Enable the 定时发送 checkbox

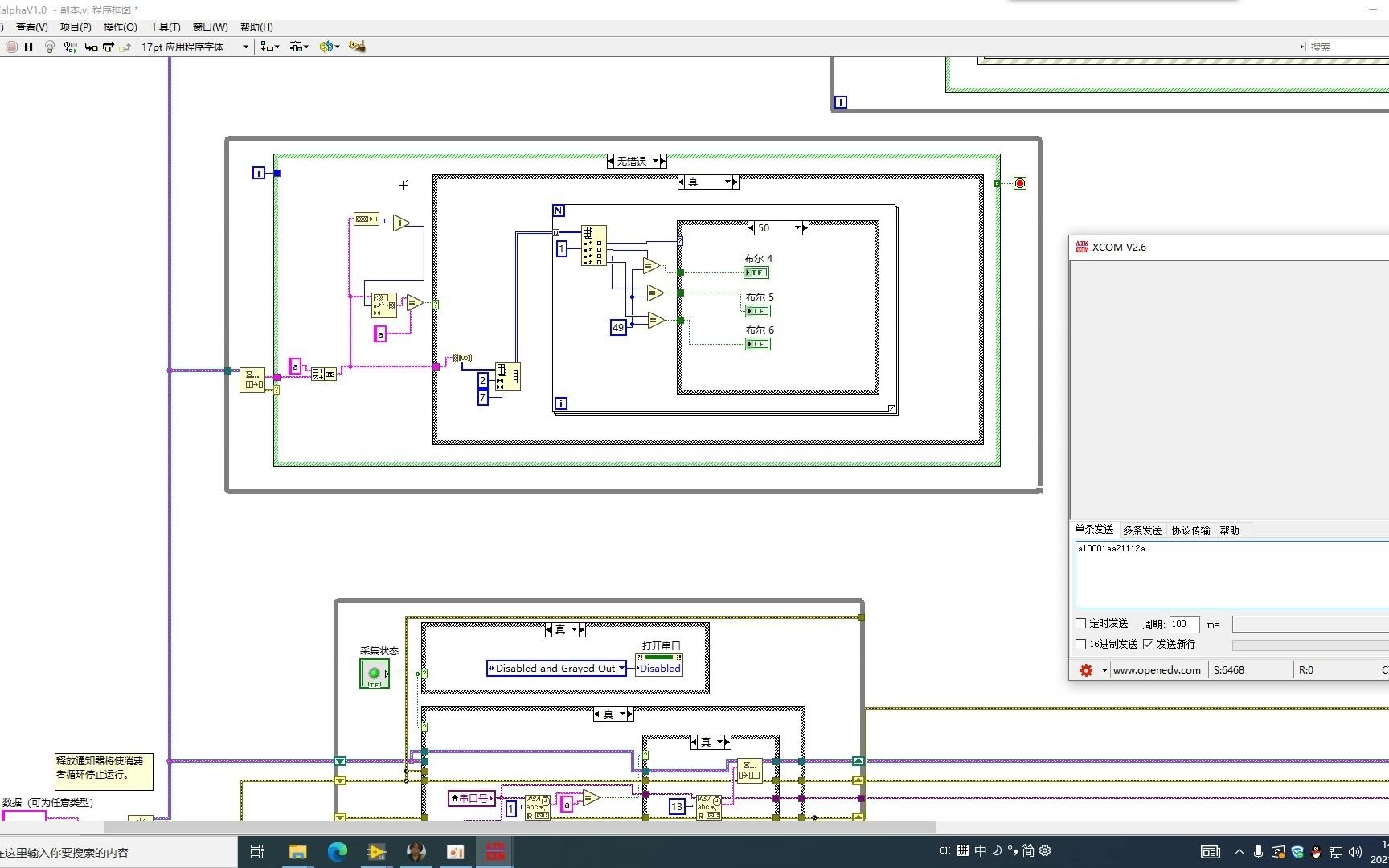tap(1081, 624)
